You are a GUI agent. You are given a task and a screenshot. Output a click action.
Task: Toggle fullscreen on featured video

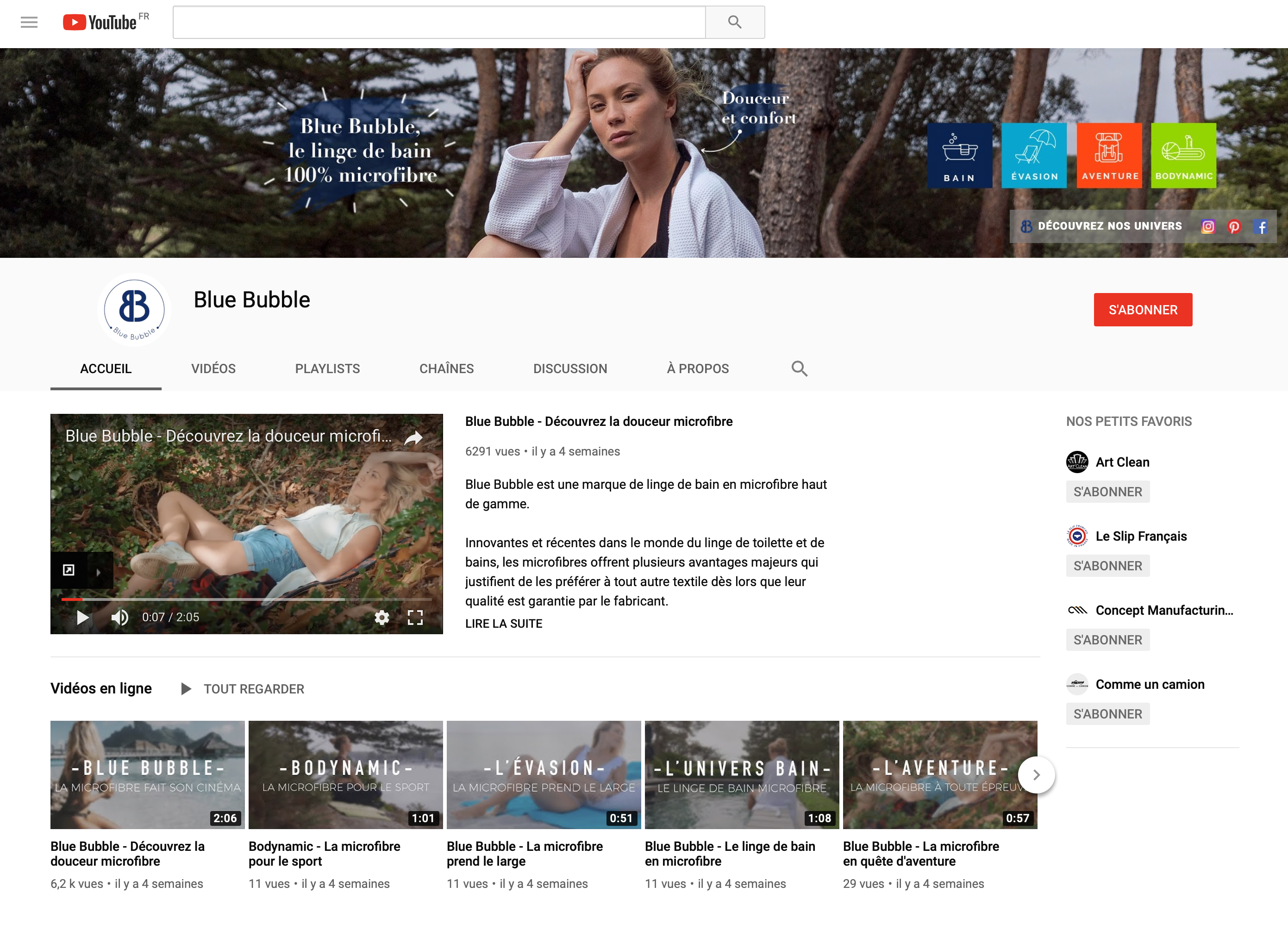(x=415, y=618)
